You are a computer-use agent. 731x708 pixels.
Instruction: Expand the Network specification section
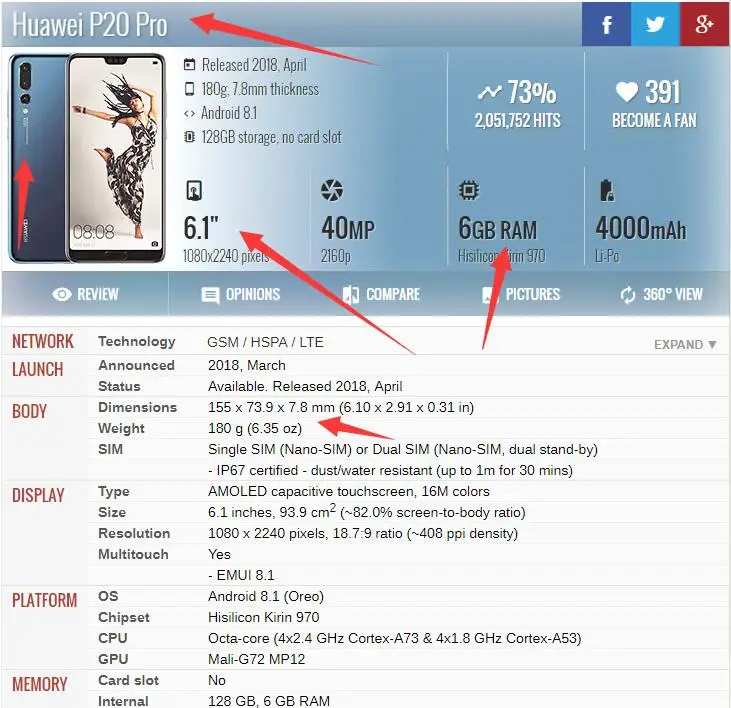click(x=685, y=344)
